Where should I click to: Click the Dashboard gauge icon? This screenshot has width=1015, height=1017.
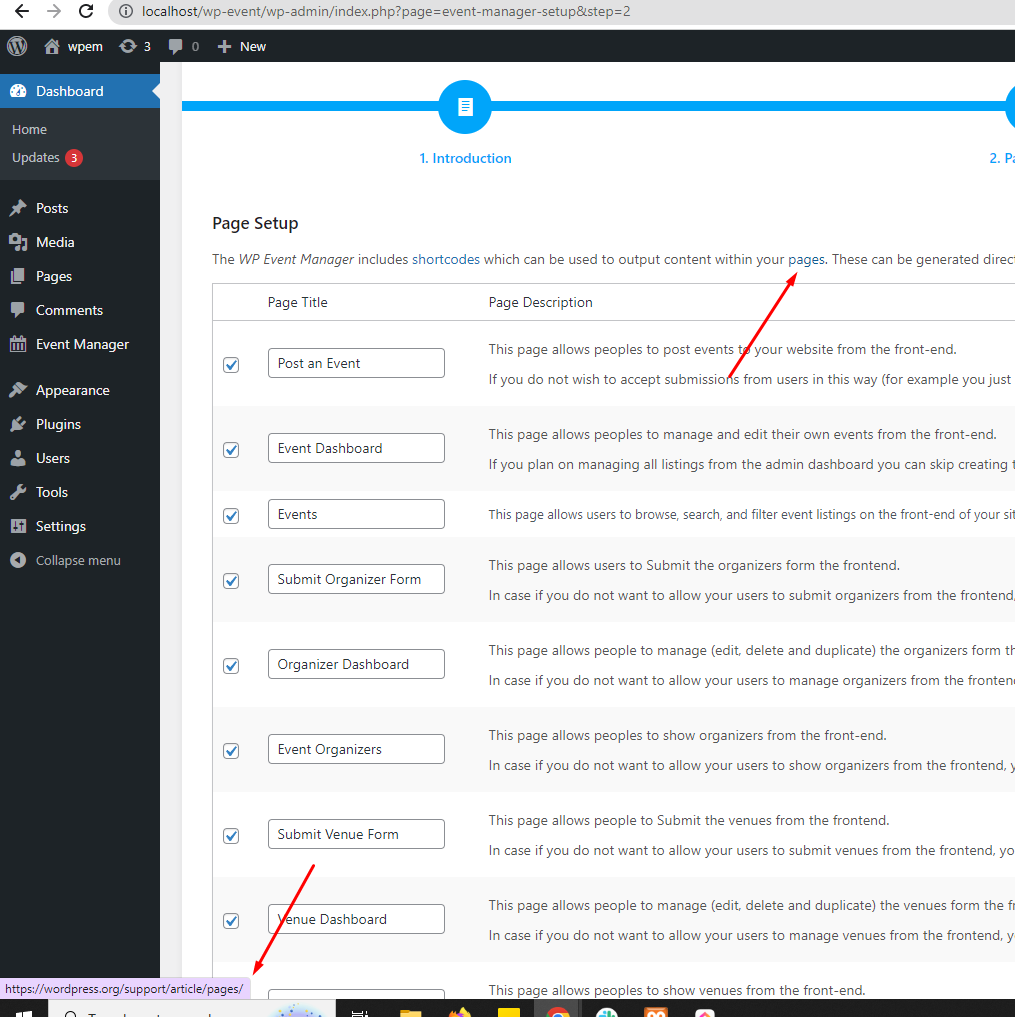[18, 91]
